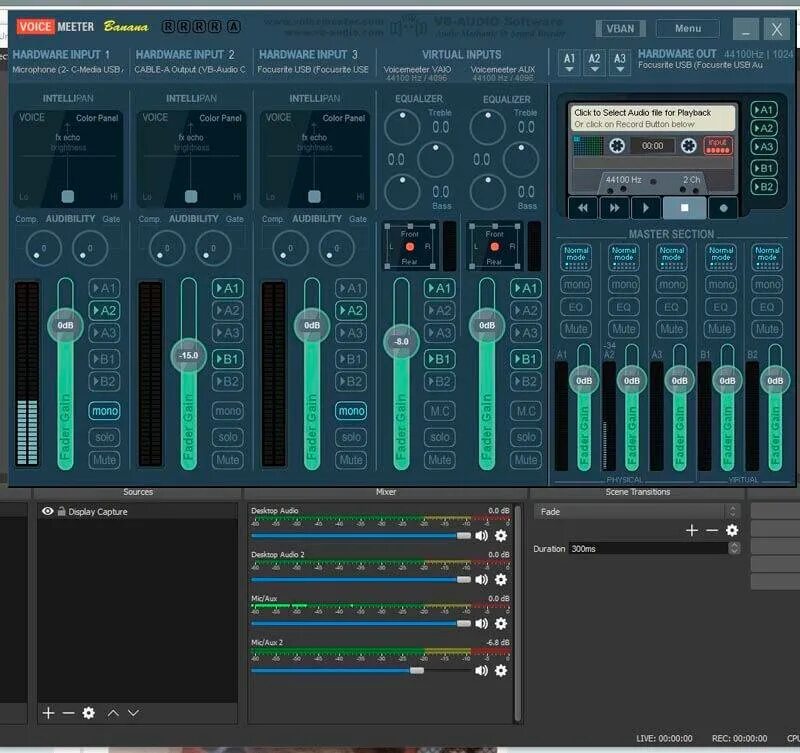Click the Sources panel header in OBS

click(x=138, y=492)
